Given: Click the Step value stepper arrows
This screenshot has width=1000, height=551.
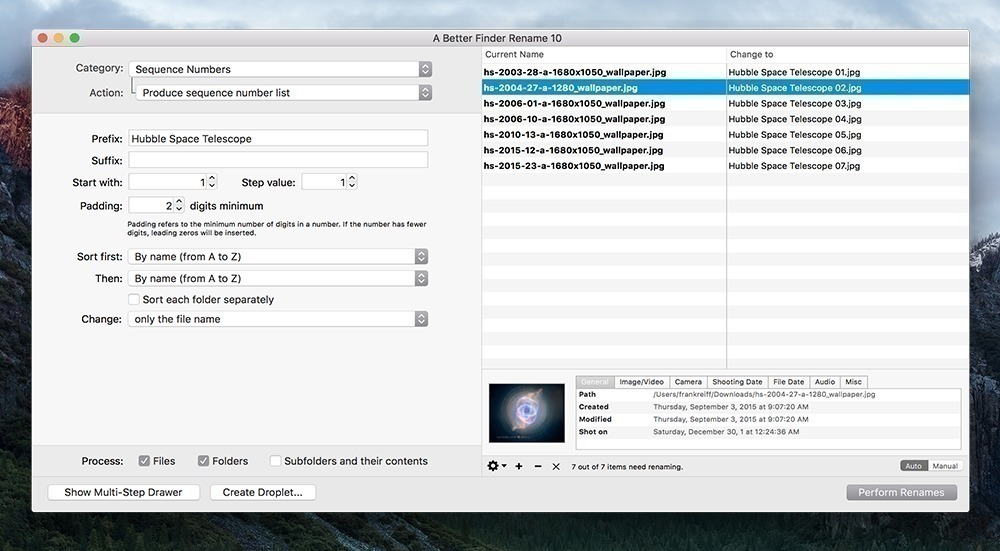Looking at the screenshot, I should pyautogui.click(x=352, y=182).
